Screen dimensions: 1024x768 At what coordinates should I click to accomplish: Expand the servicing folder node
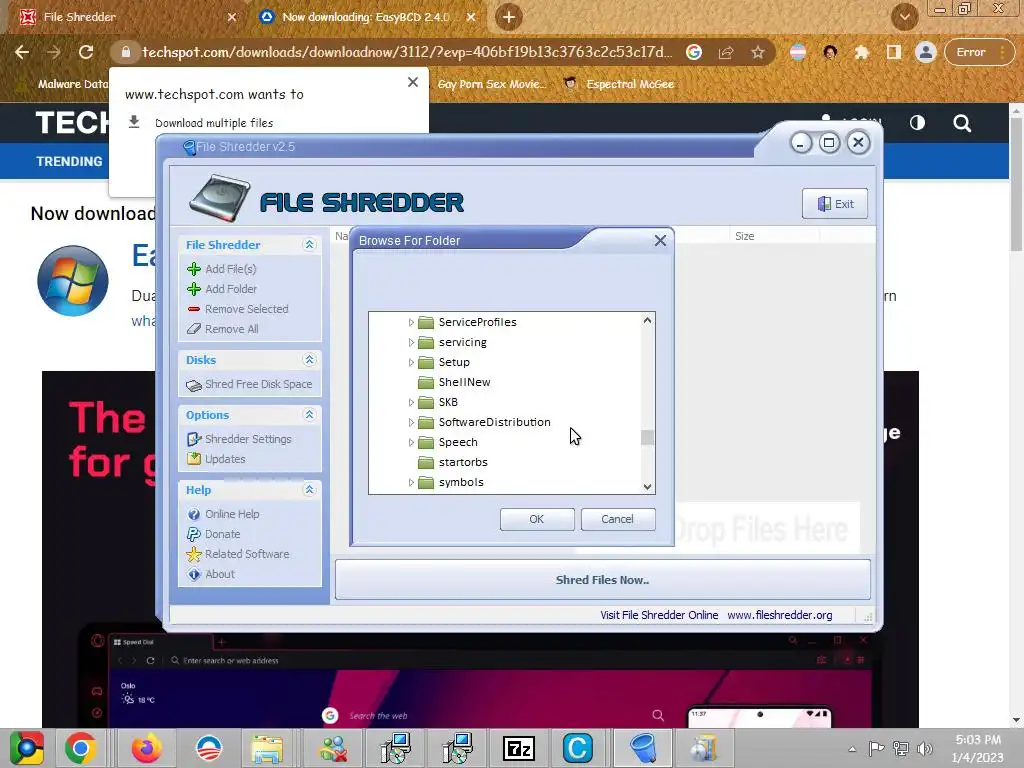pyautogui.click(x=411, y=342)
